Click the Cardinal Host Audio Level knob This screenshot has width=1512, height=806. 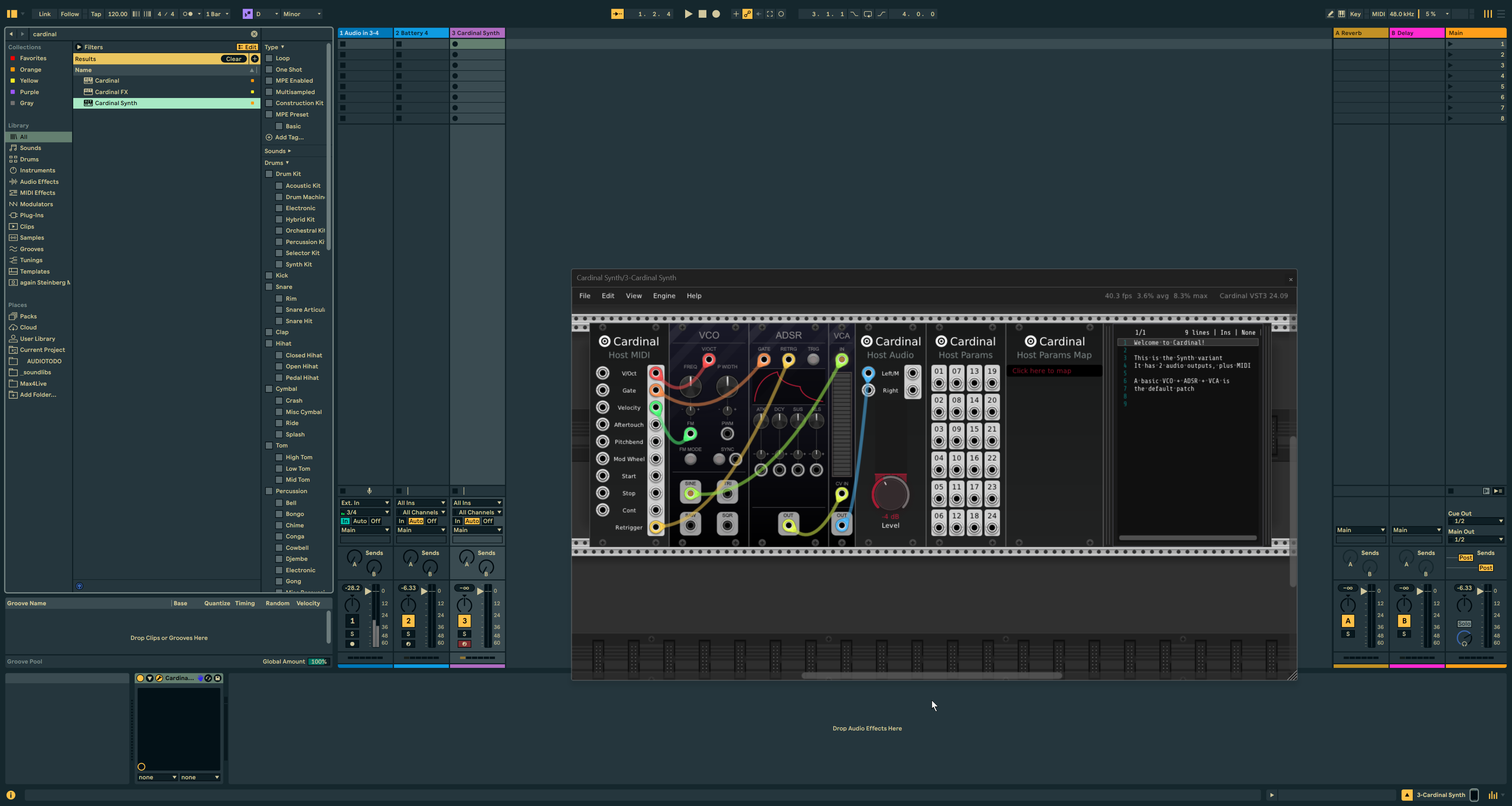[890, 494]
